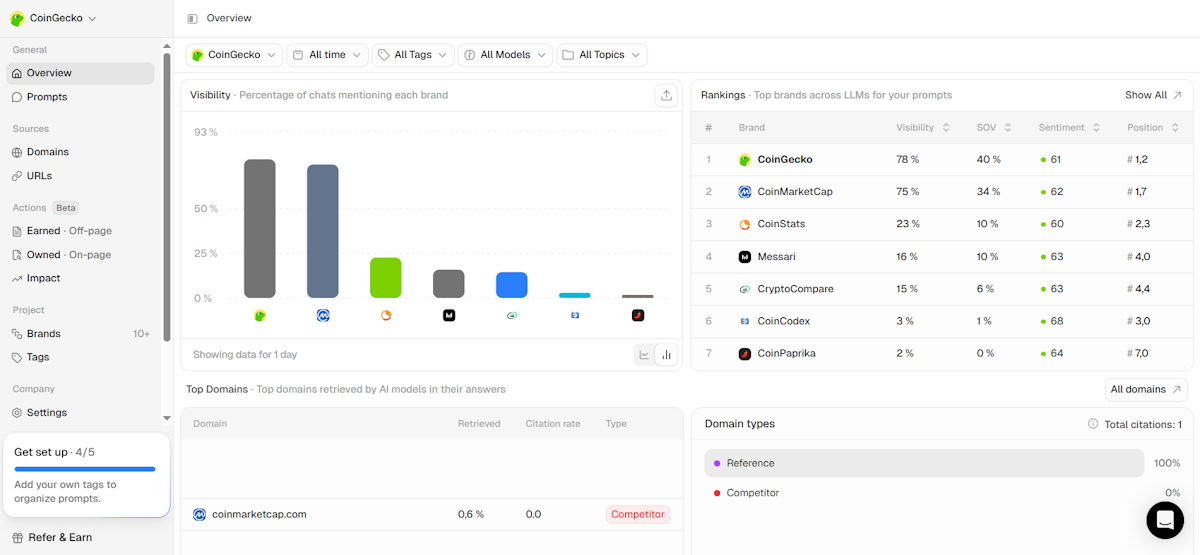Open the All Topics filter dropdown
The image size is (1200, 555).
point(602,55)
